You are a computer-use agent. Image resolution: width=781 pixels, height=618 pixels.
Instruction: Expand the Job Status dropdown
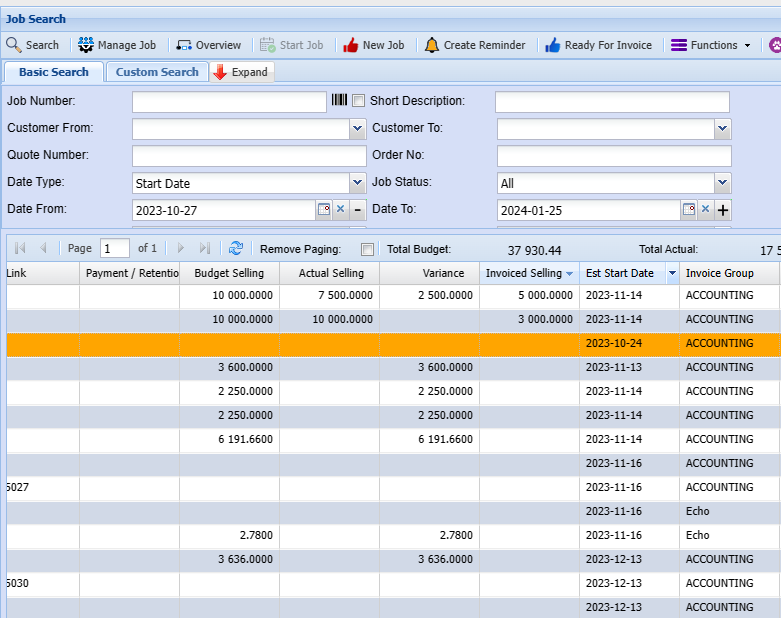point(722,183)
